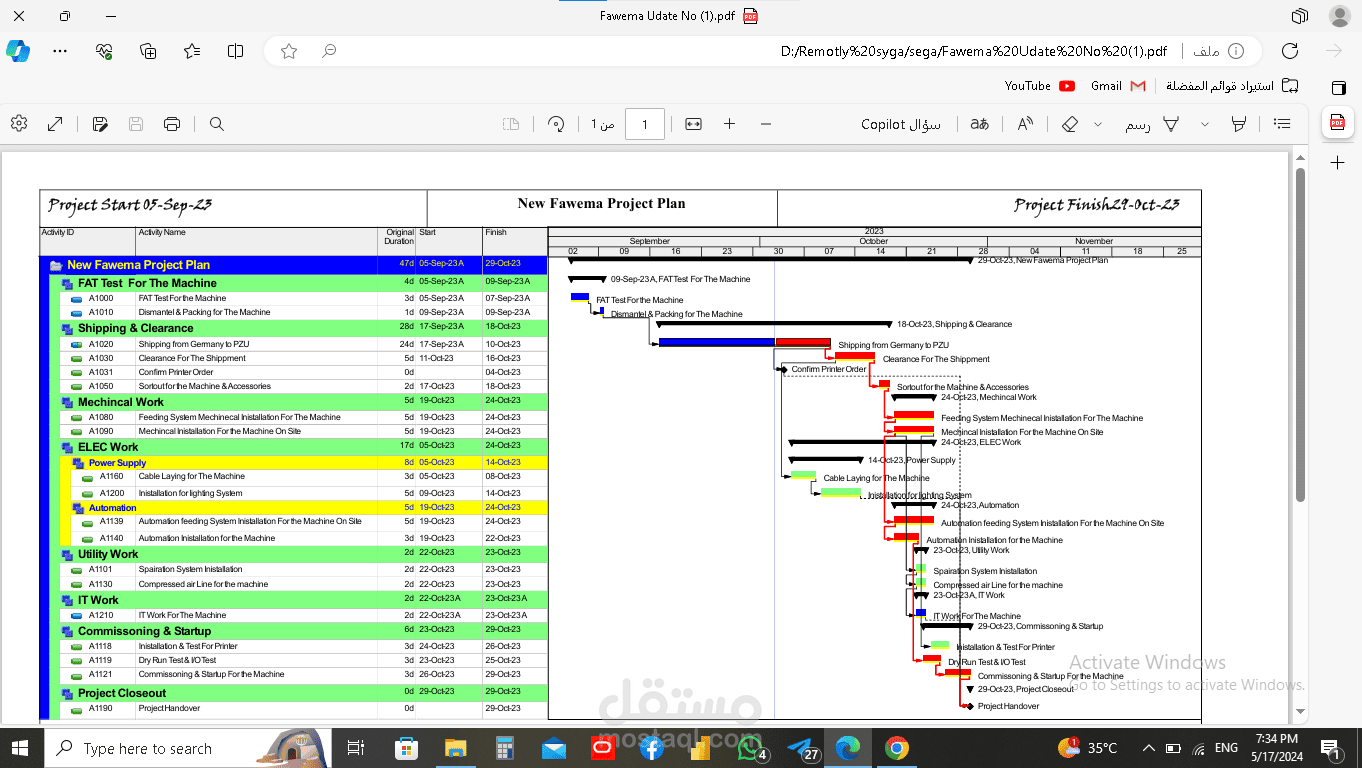Open Mail app from taskbar
This screenshot has height=768, width=1362.
click(554, 748)
